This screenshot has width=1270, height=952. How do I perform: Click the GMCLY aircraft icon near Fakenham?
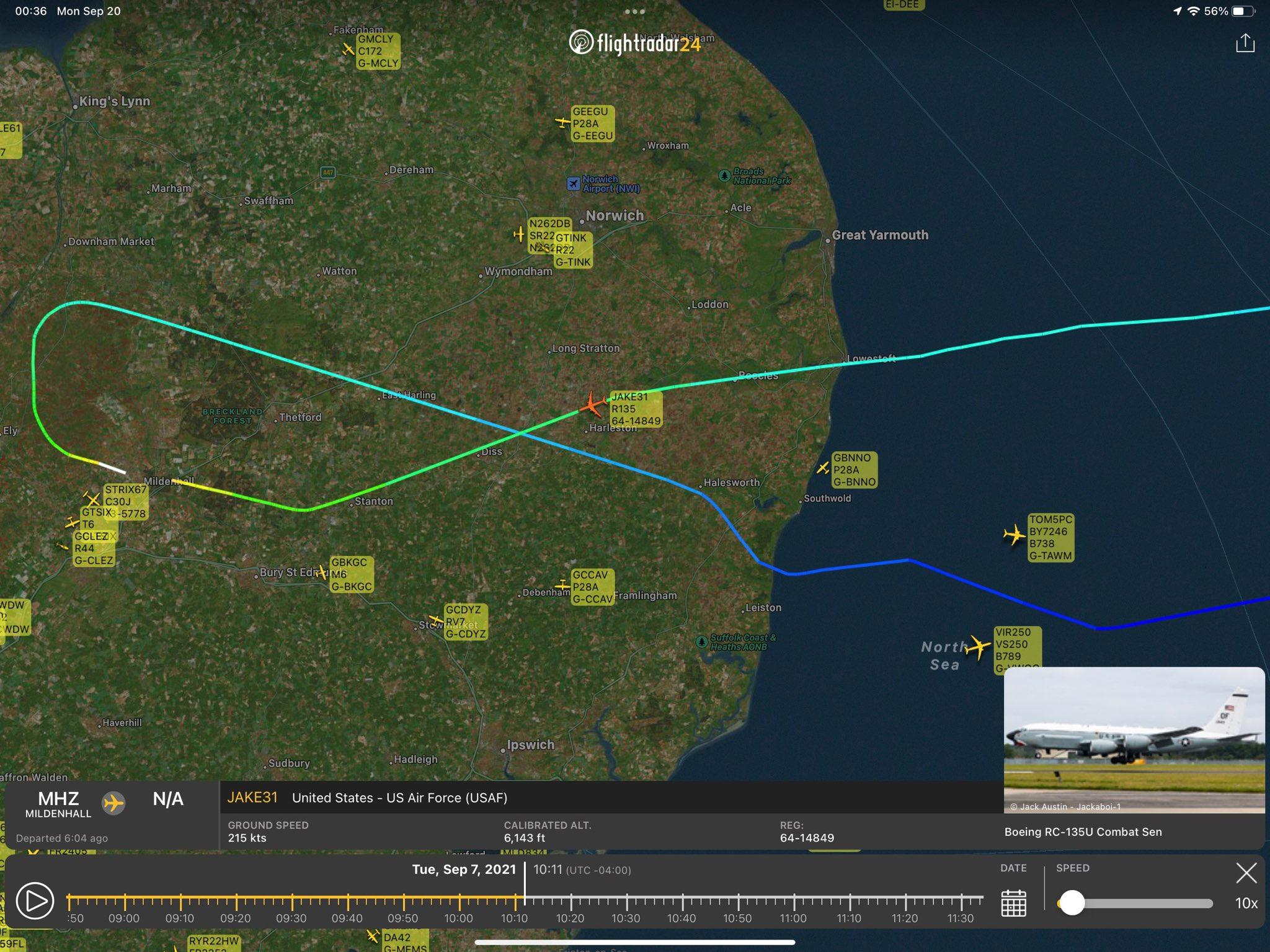point(347,50)
